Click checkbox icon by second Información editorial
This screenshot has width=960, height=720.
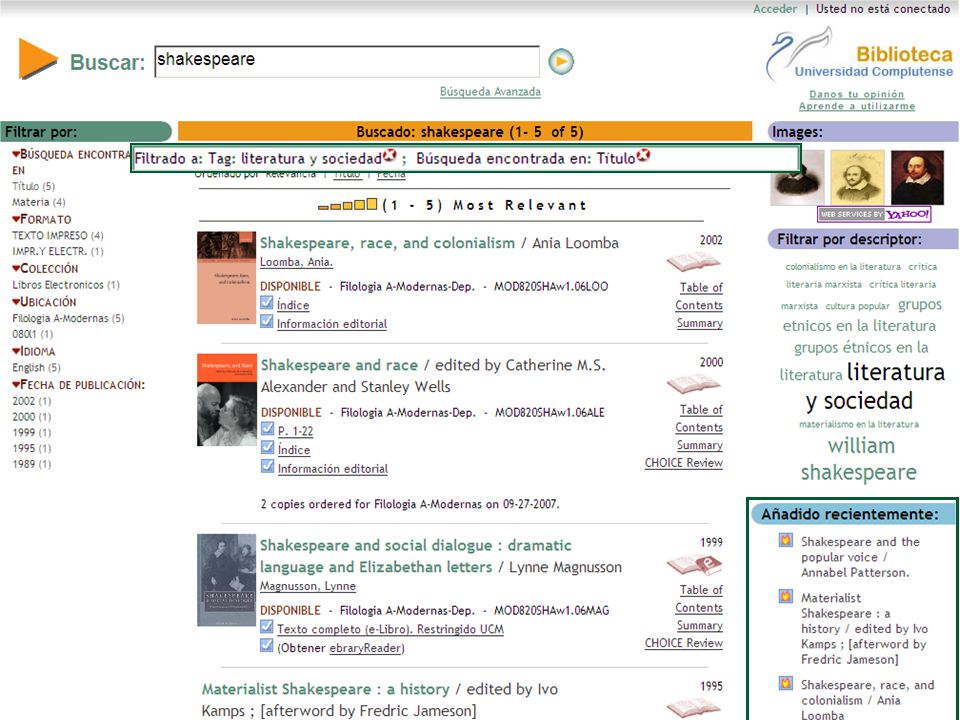268,466
